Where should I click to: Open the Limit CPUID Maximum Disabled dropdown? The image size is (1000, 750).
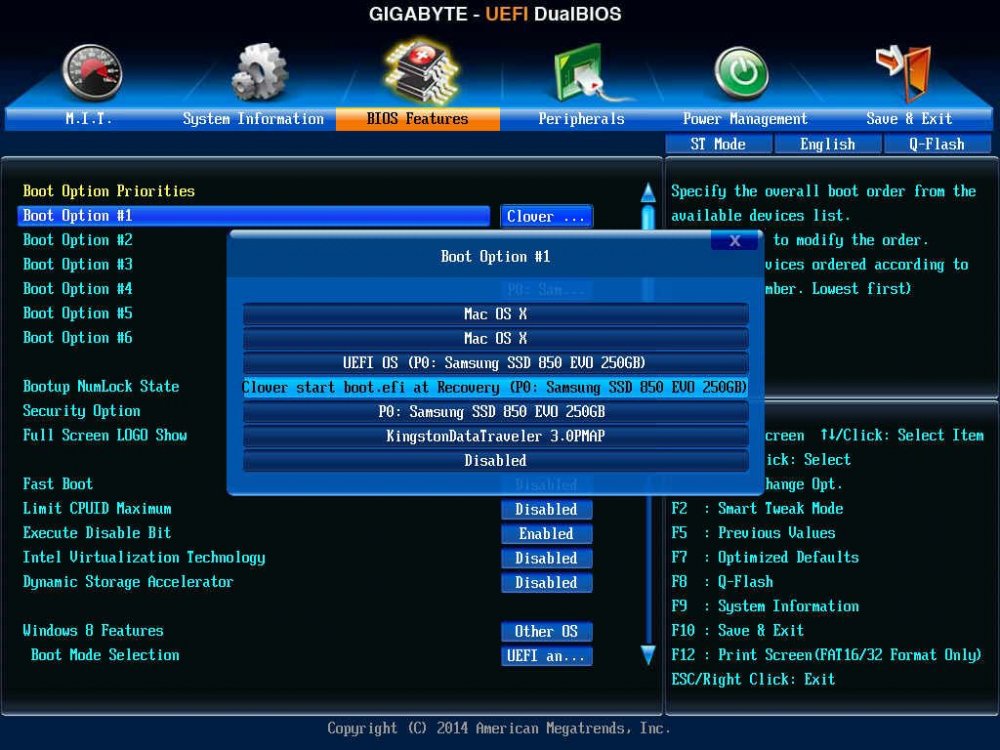pos(547,510)
